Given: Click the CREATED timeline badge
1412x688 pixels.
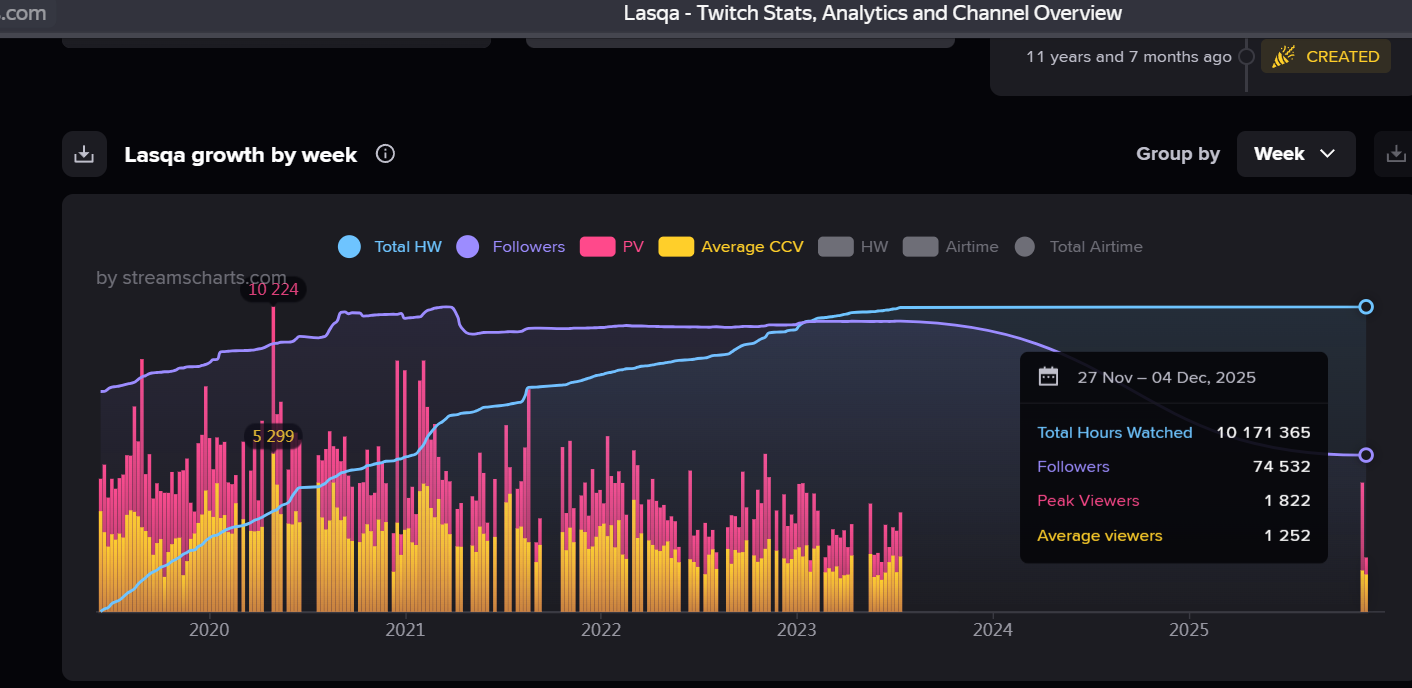Looking at the screenshot, I should click(1326, 57).
